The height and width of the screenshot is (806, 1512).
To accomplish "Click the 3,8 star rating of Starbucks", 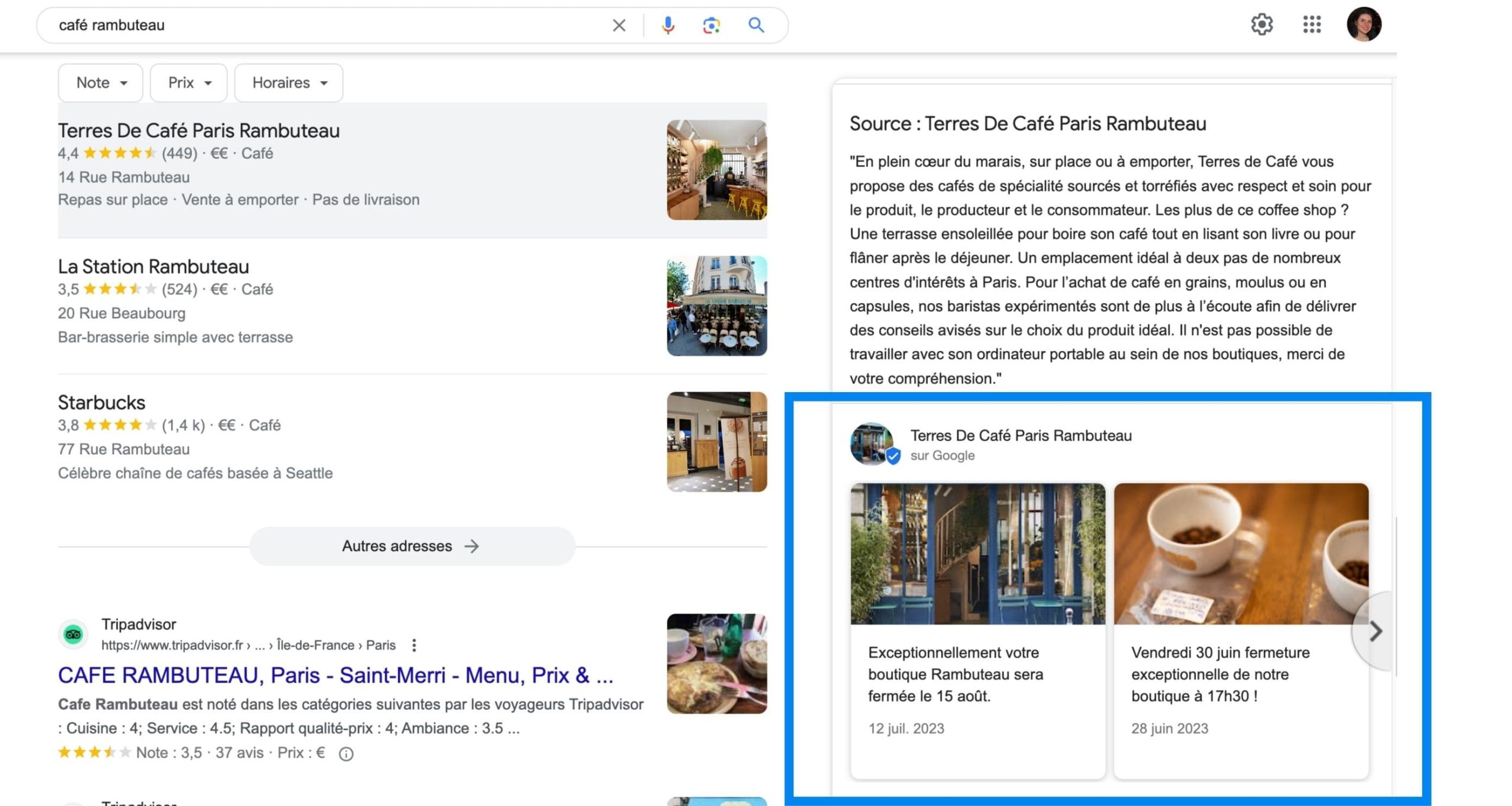I will pyautogui.click(x=107, y=425).
